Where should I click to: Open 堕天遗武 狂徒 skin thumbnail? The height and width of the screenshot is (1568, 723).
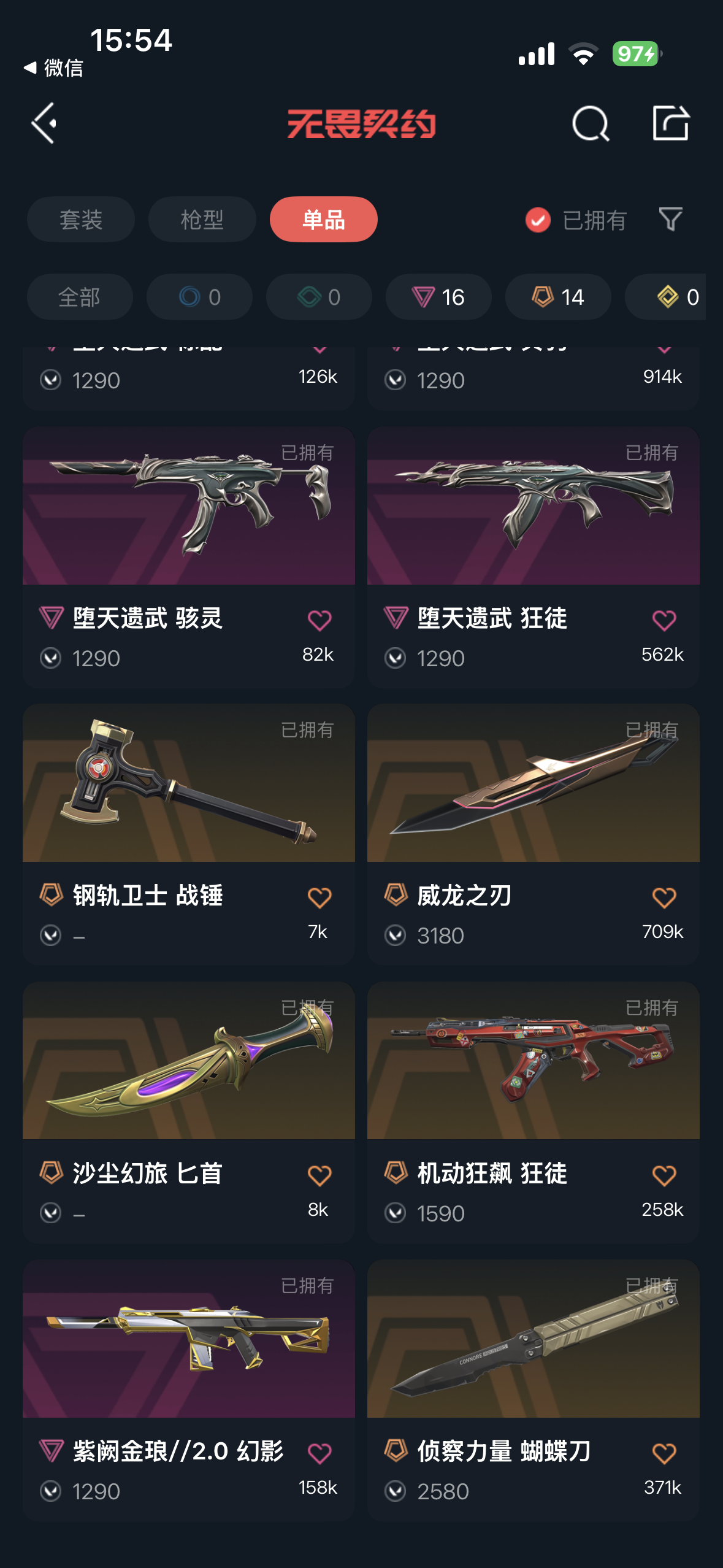(x=534, y=506)
